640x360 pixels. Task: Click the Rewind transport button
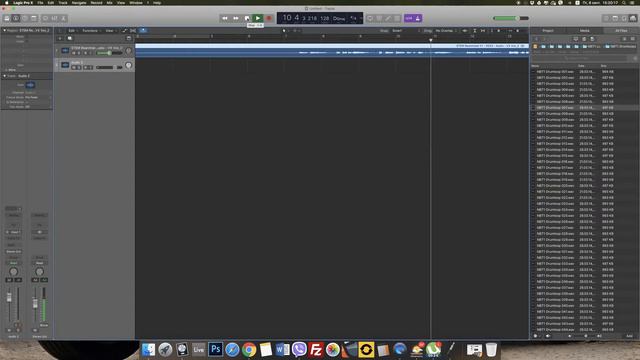pyautogui.click(x=224, y=18)
